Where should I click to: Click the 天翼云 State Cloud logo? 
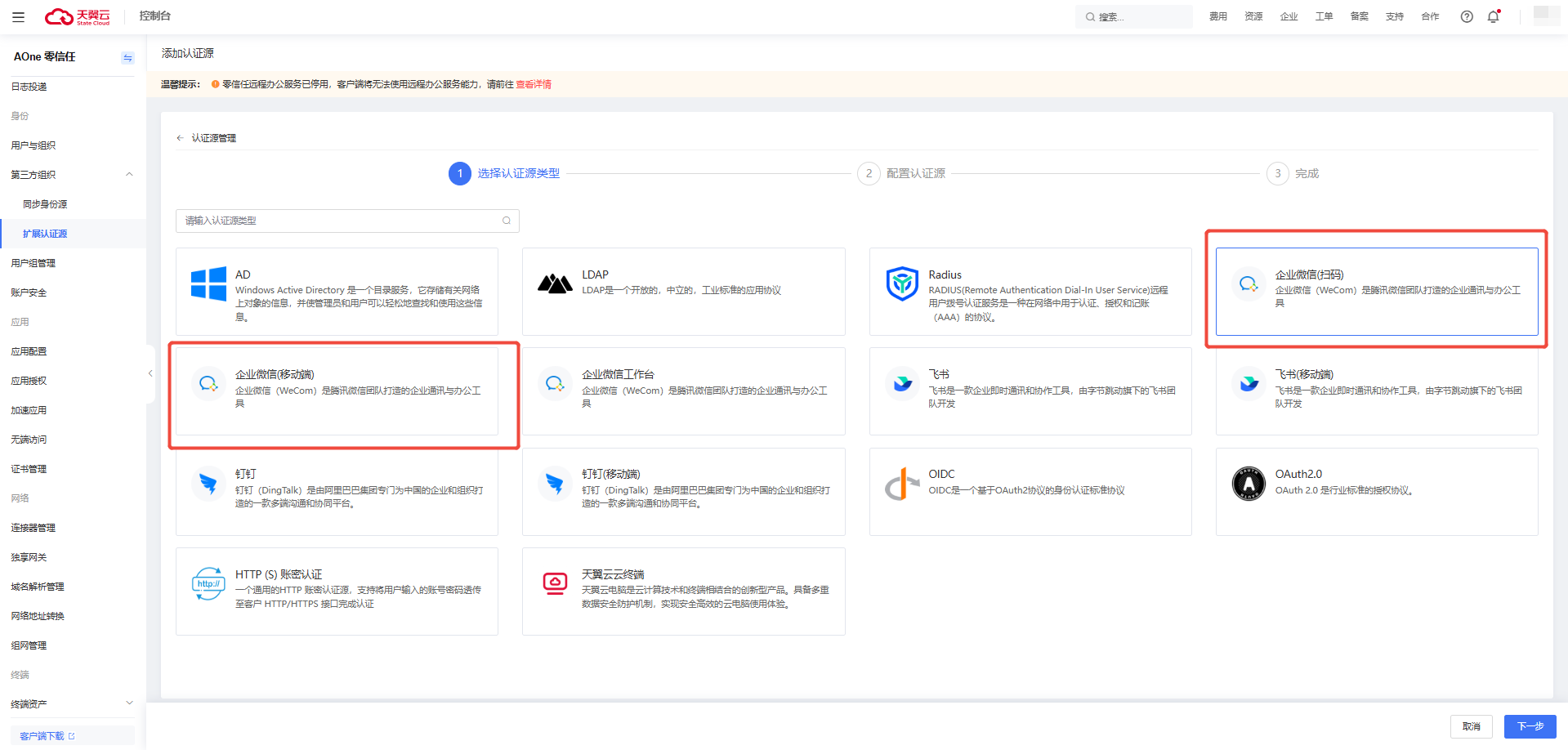77,16
